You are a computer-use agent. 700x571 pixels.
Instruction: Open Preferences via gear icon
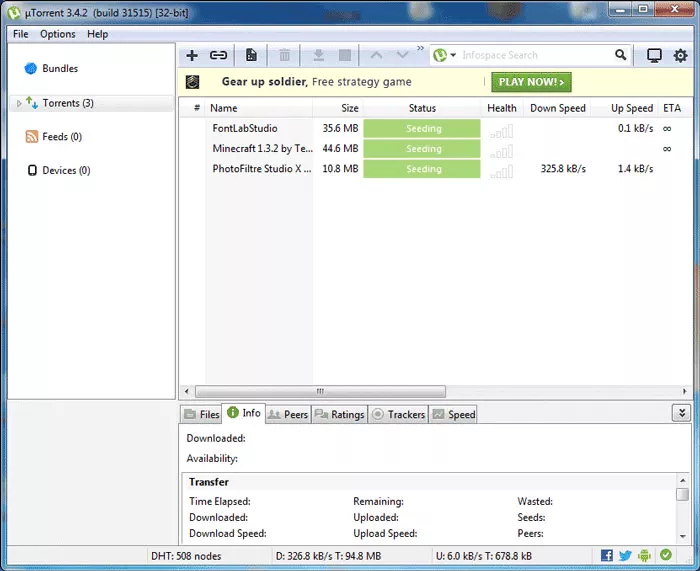point(680,55)
